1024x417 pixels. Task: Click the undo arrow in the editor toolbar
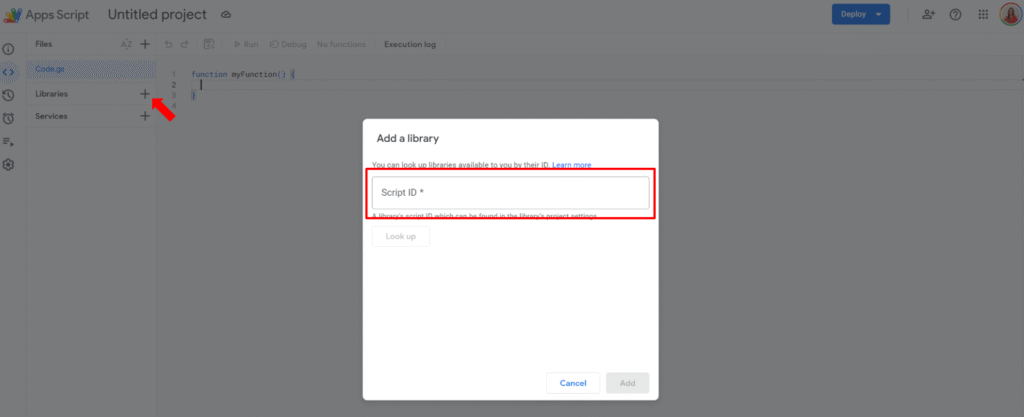169,44
